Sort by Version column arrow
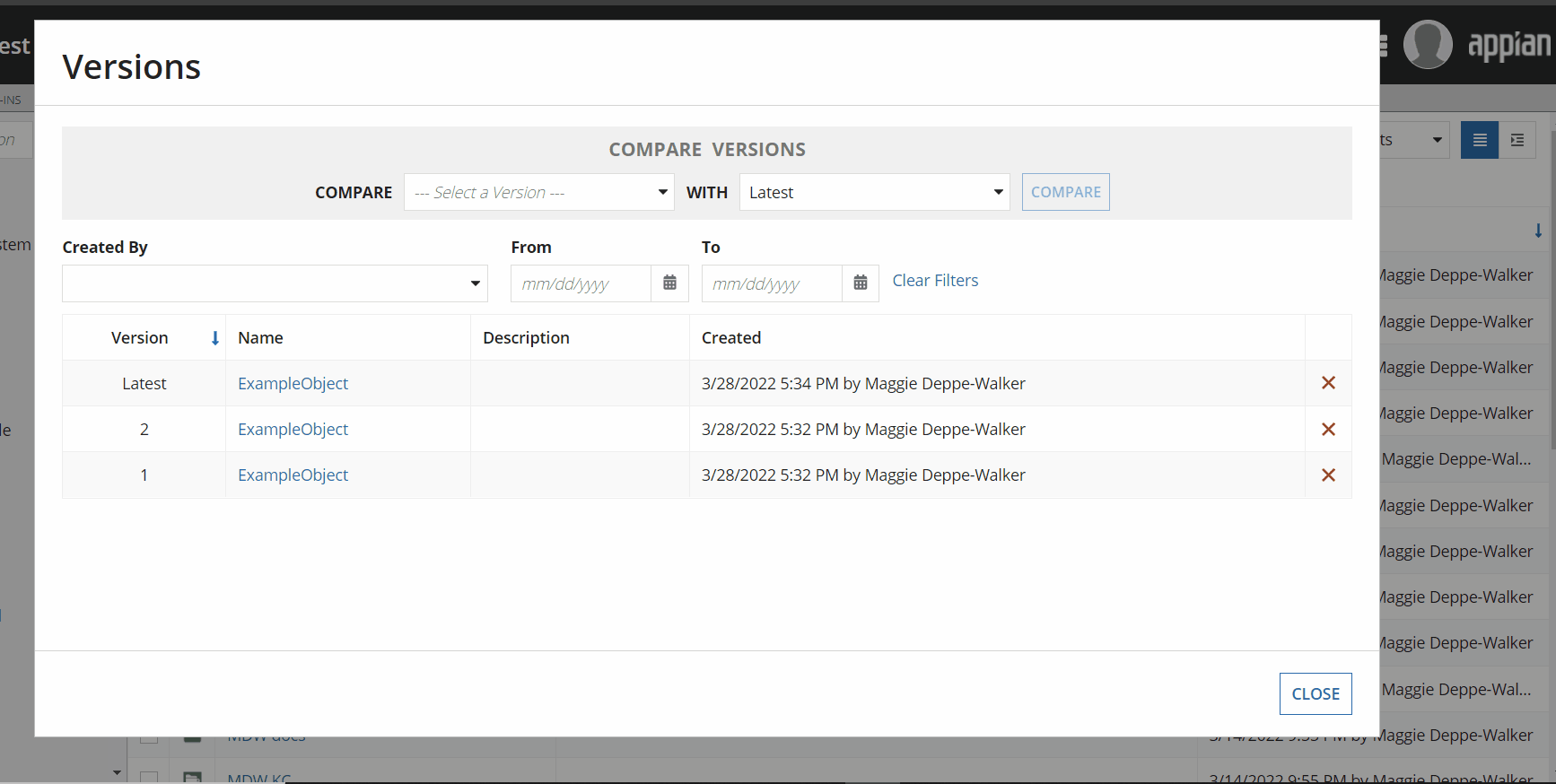This screenshot has width=1556, height=784. (215, 338)
